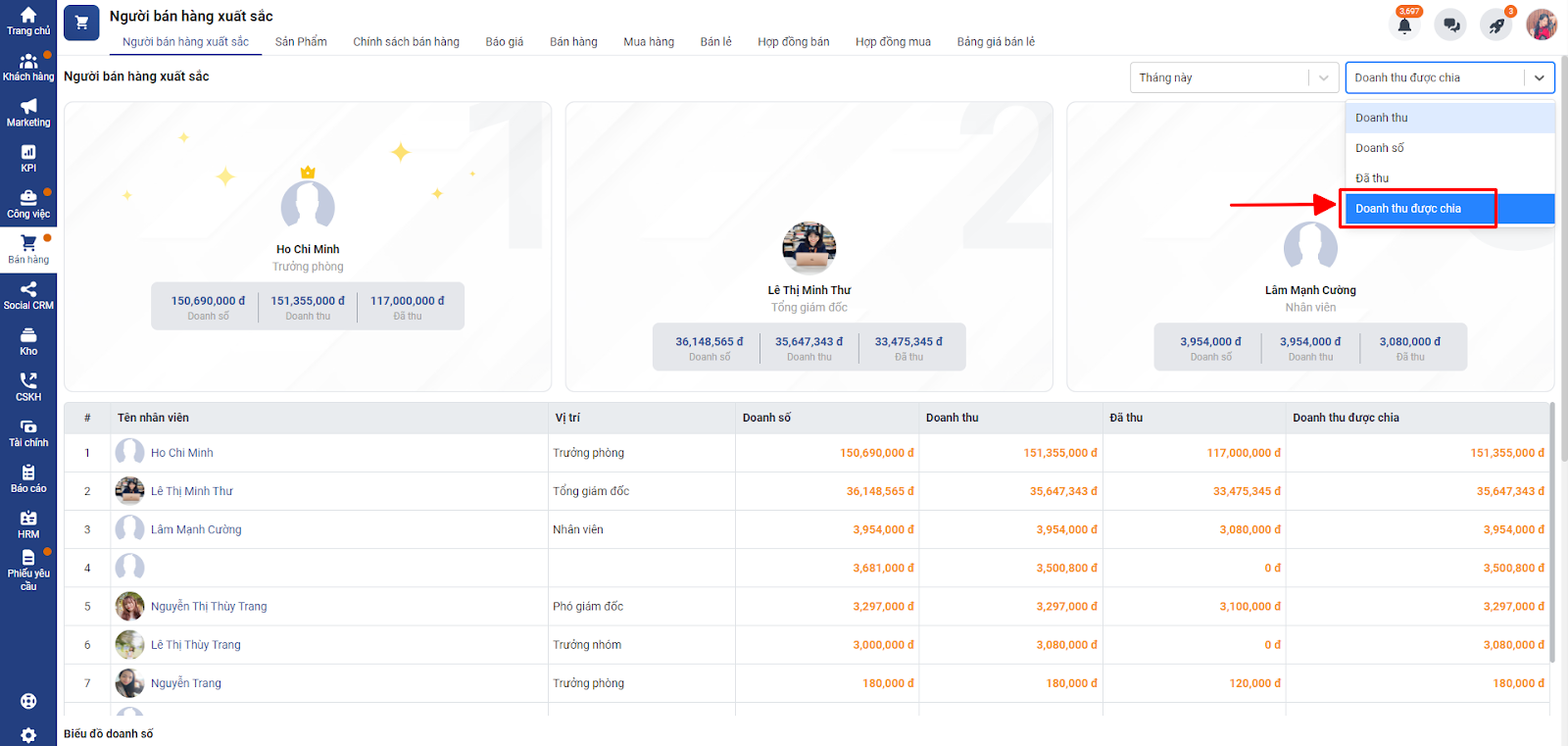Switch to Chính sách bán hàng tab

click(x=406, y=42)
